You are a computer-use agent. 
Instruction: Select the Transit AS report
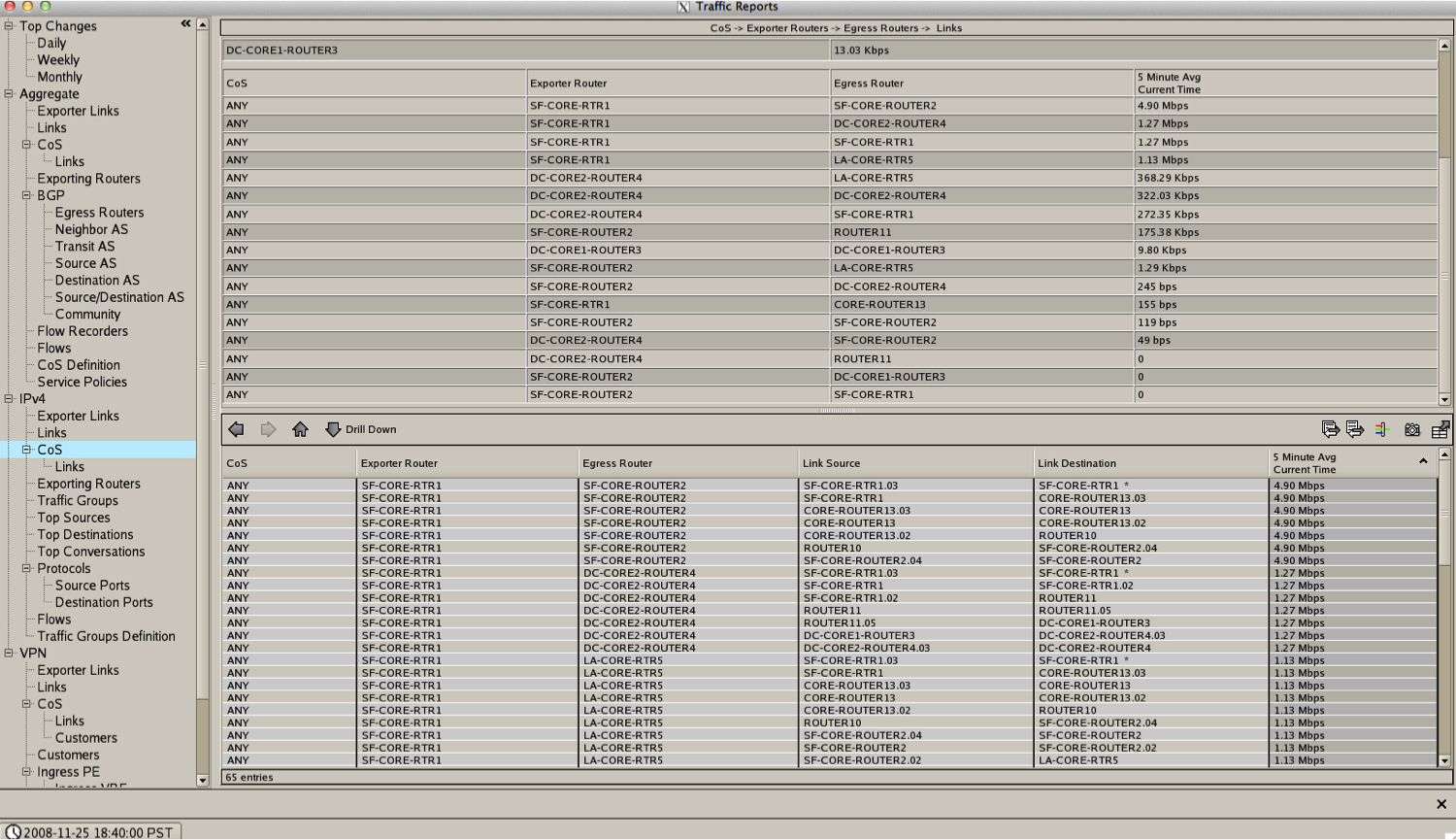(84, 247)
